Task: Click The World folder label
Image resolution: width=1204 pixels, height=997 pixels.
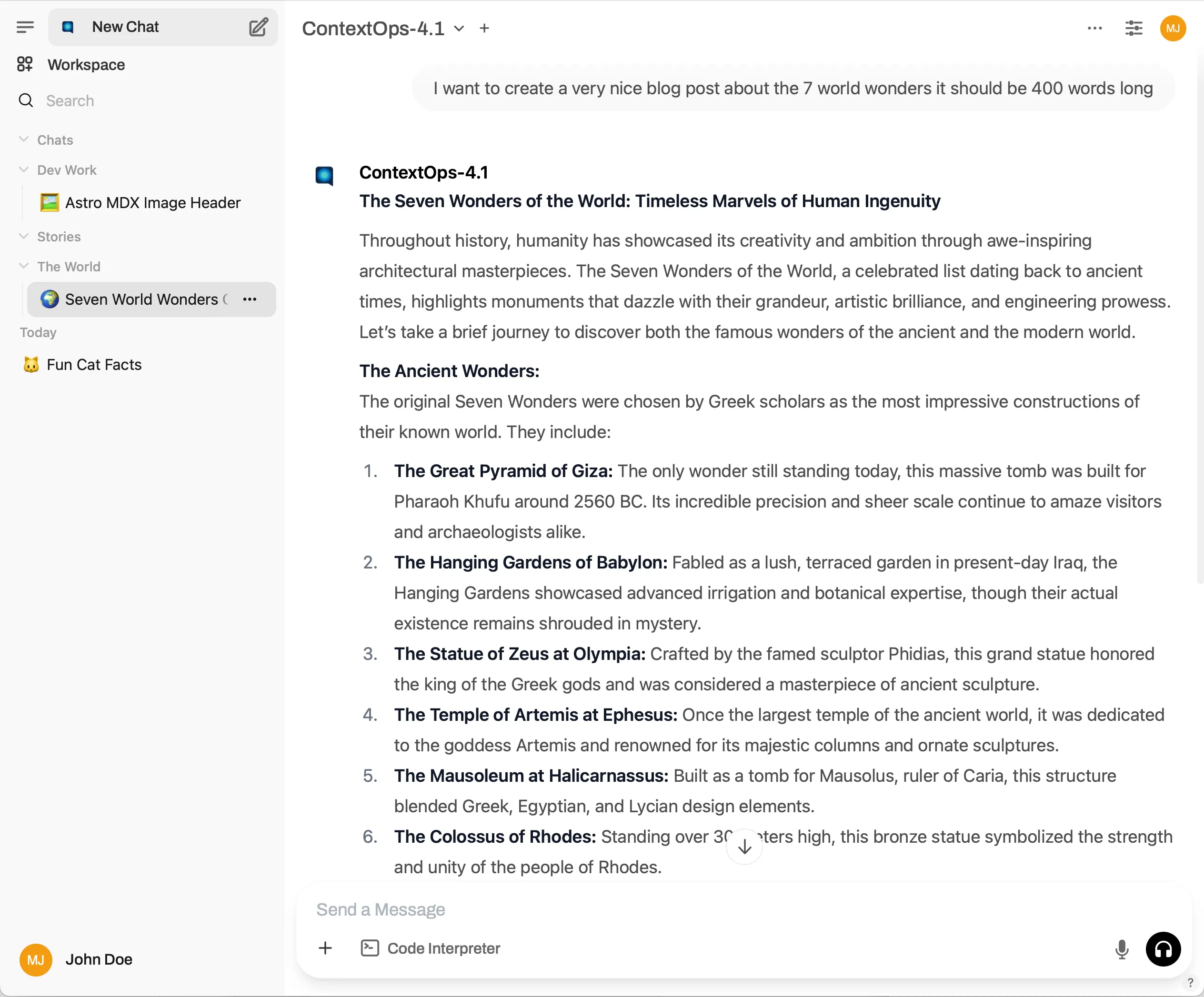Action: click(68, 267)
